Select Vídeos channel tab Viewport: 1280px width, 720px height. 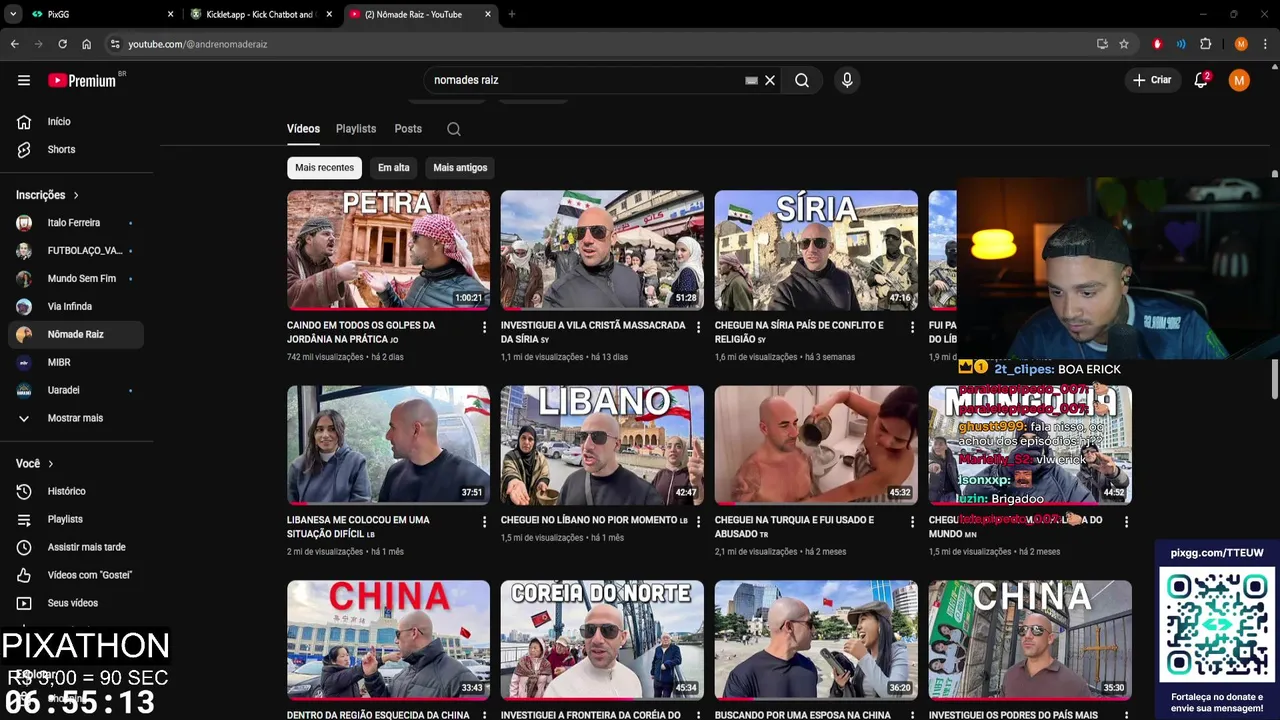pyautogui.click(x=303, y=129)
